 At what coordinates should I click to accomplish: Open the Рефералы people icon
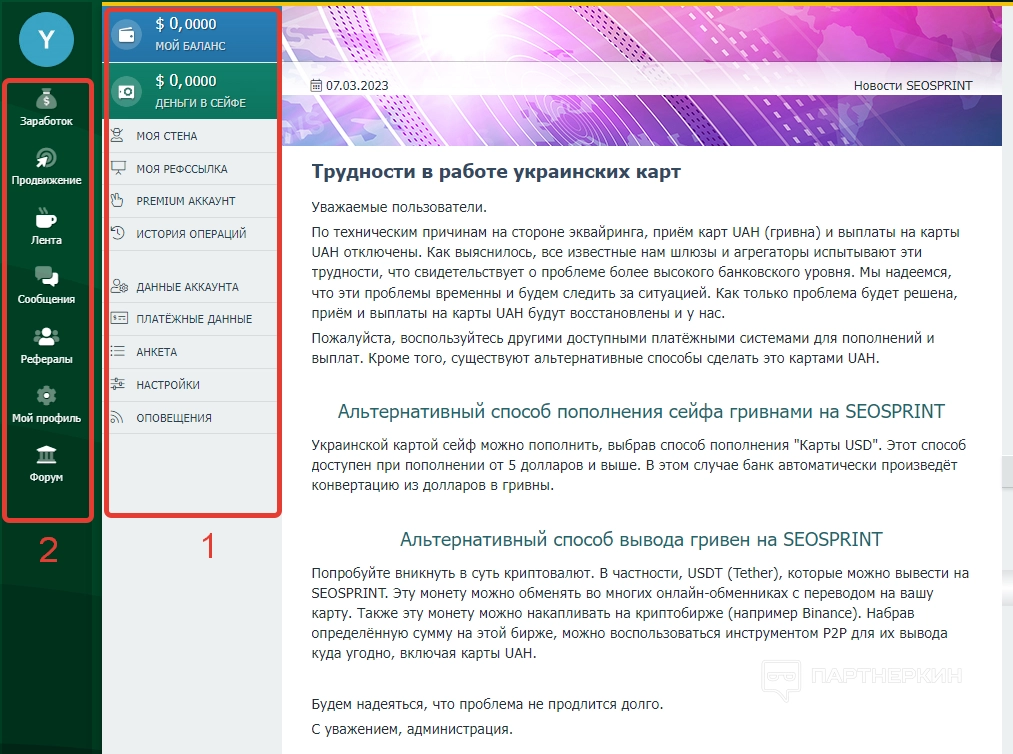47,337
